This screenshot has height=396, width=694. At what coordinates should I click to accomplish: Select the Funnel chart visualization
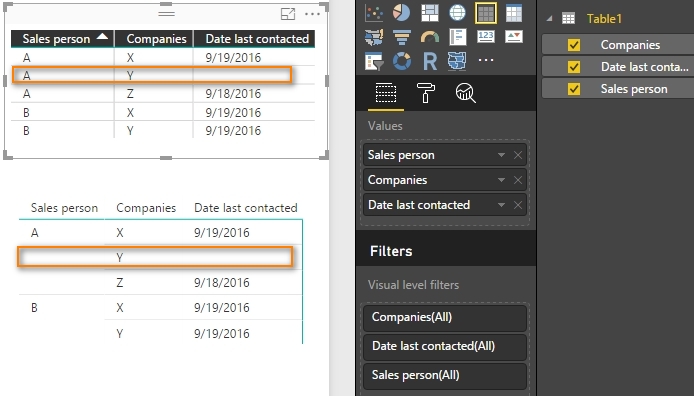401,37
